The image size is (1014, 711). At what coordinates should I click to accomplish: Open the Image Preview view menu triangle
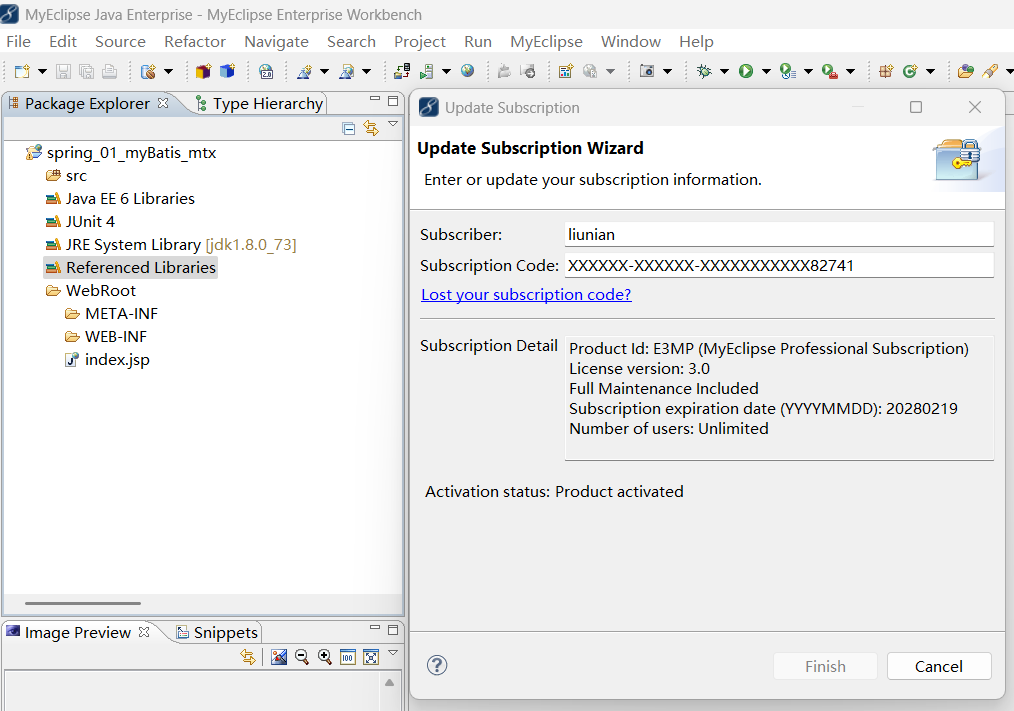point(393,653)
